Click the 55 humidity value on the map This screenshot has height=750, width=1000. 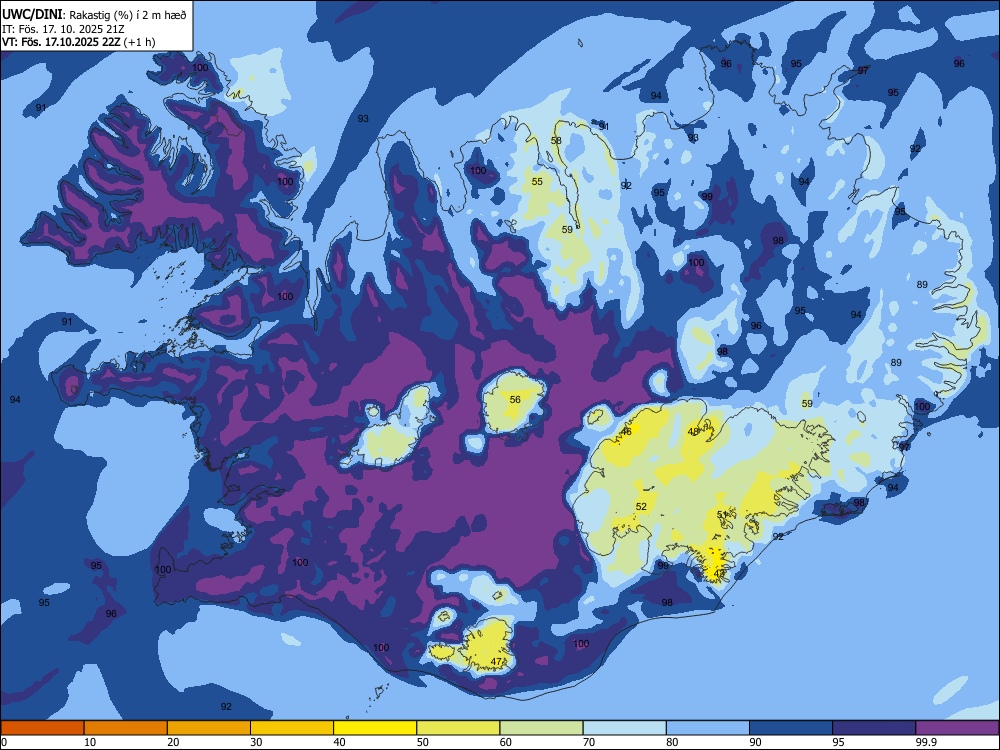537,181
